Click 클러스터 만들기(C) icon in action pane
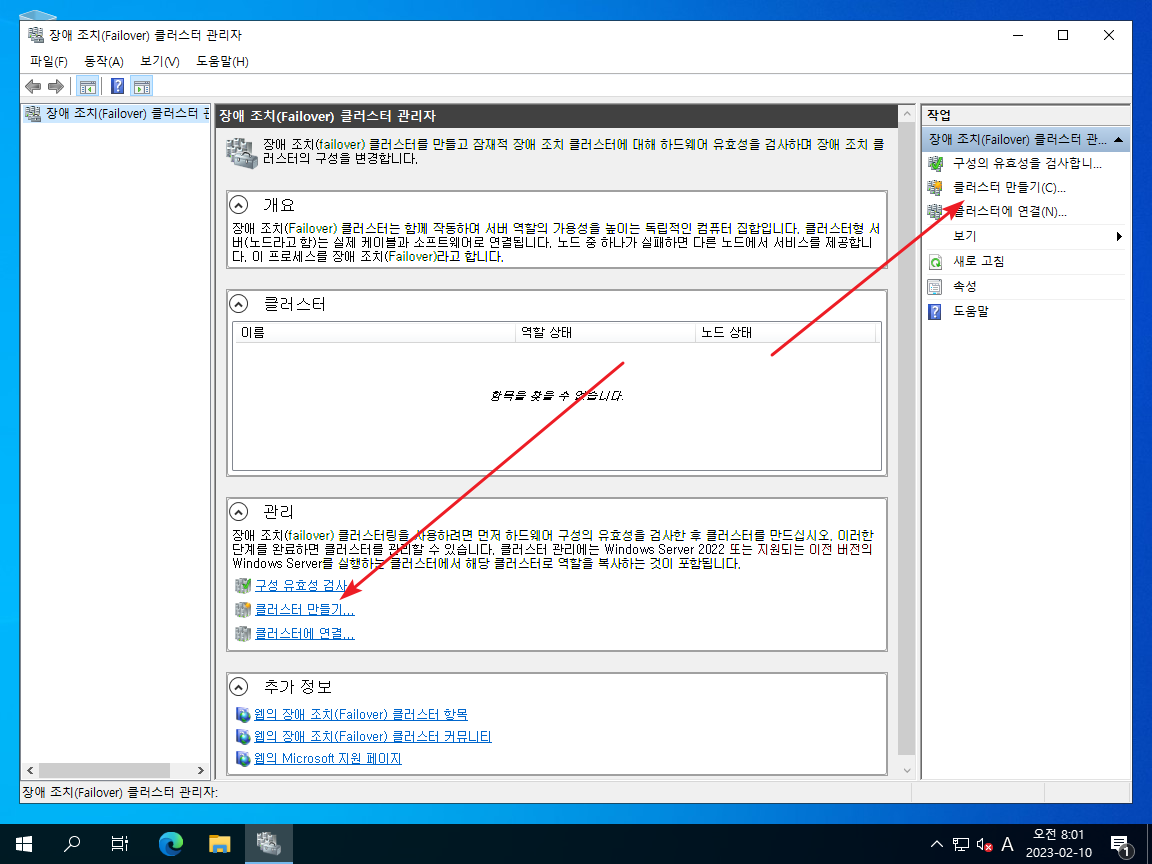1152x864 pixels. [x=935, y=187]
